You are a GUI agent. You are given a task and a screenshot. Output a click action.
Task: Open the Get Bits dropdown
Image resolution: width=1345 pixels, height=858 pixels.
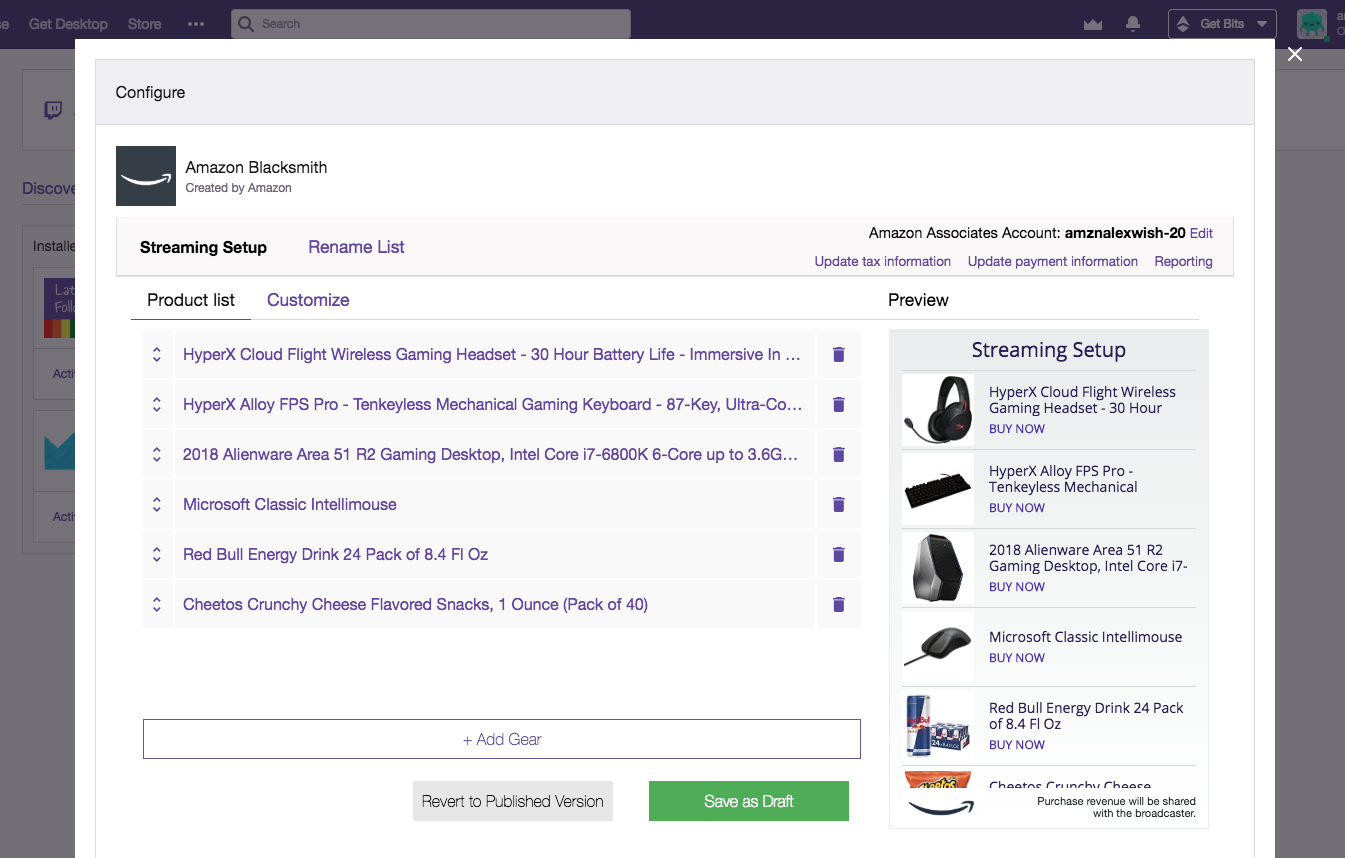[1222, 24]
